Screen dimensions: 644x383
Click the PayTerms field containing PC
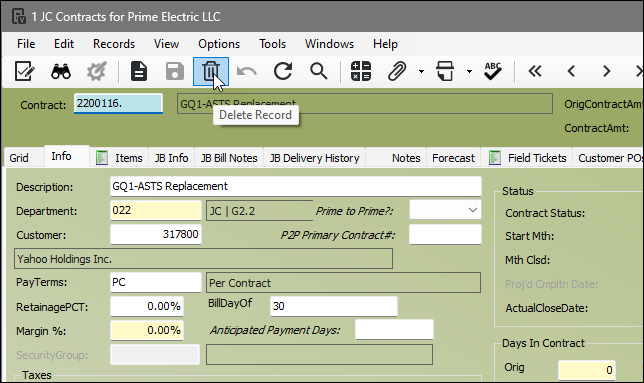click(x=156, y=282)
